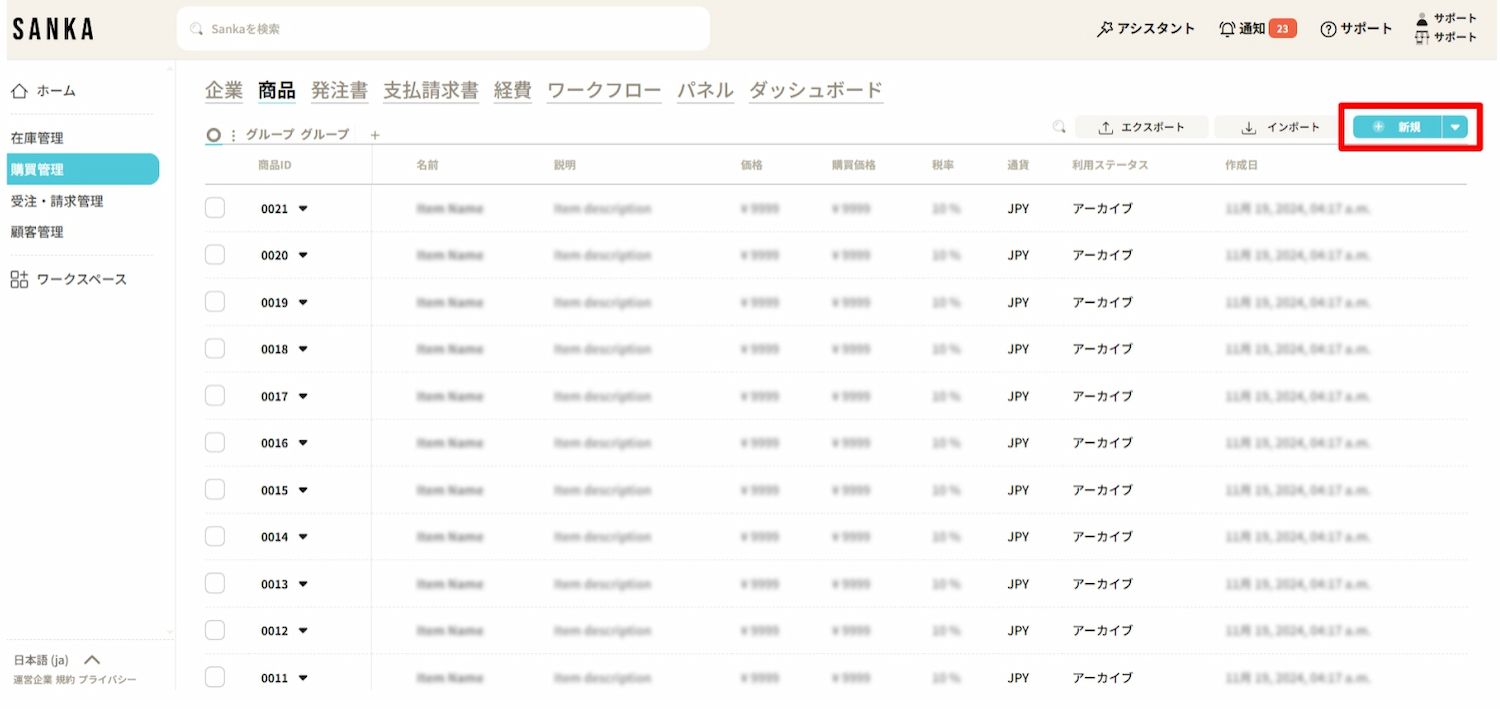This screenshot has height=709, width=1500.
Task: Select the checkbox for item 0018
Action: tap(215, 349)
